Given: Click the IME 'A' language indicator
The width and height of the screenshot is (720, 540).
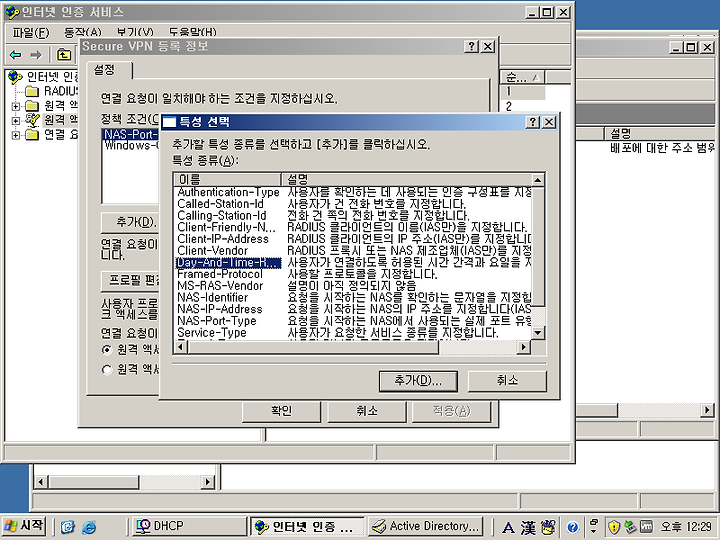Looking at the screenshot, I should pyautogui.click(x=508, y=527).
